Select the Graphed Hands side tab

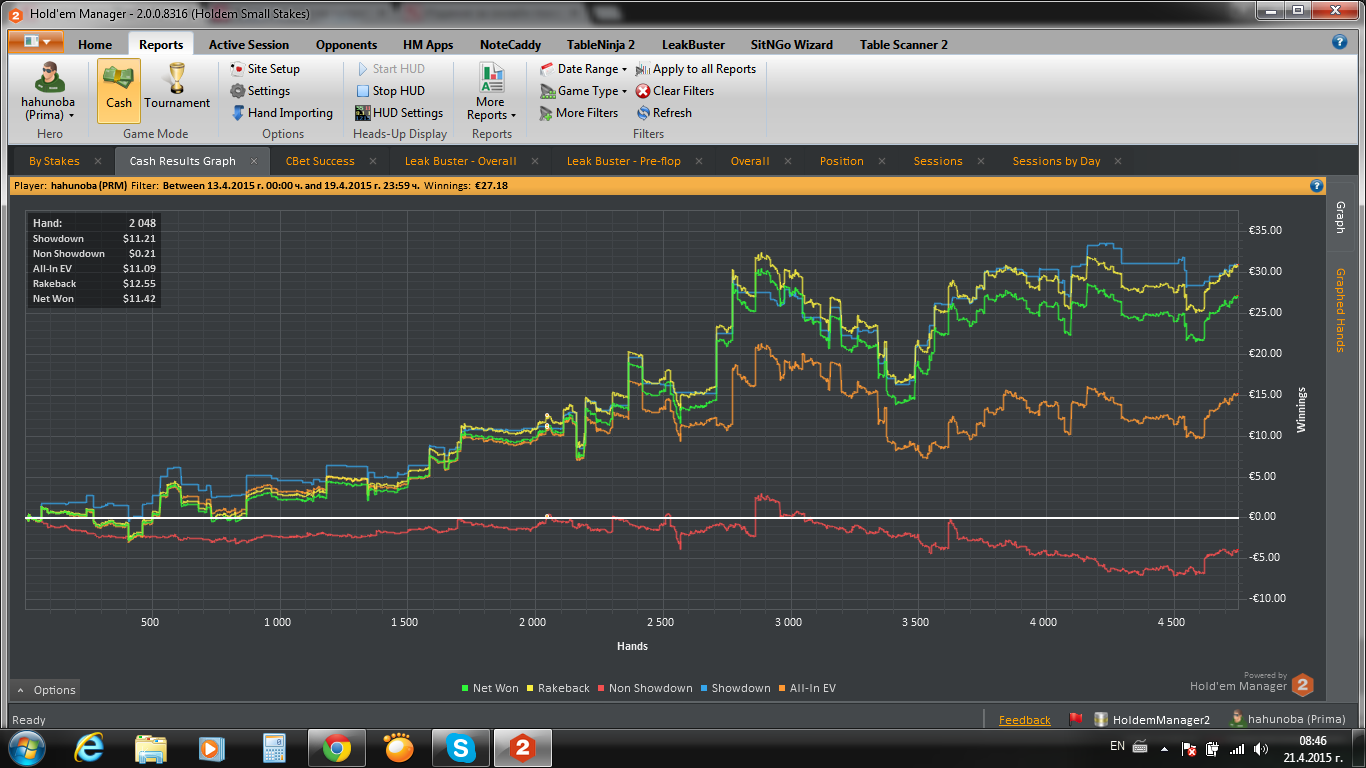click(1340, 310)
